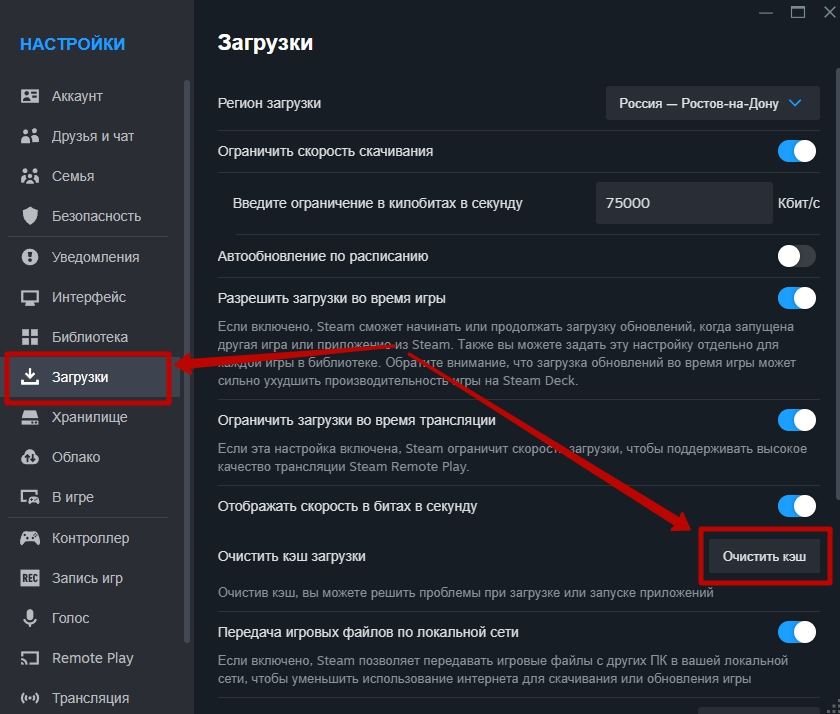Switch to the Хранилище section
Screen dimensions: 840x714
pos(88,417)
